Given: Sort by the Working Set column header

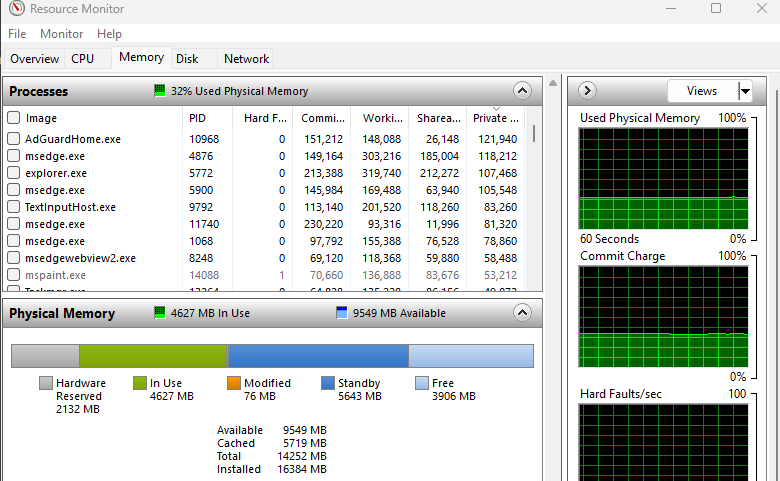Looking at the screenshot, I should pos(380,118).
